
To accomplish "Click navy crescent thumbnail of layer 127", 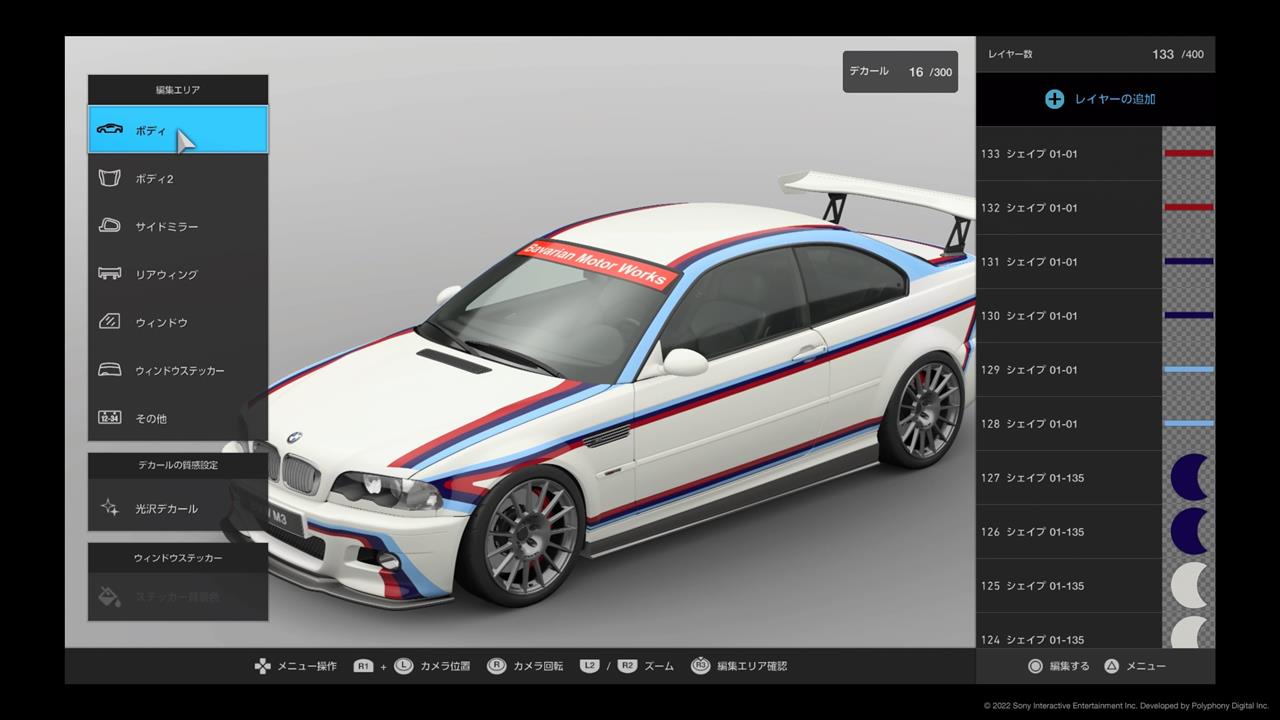I will point(1189,478).
